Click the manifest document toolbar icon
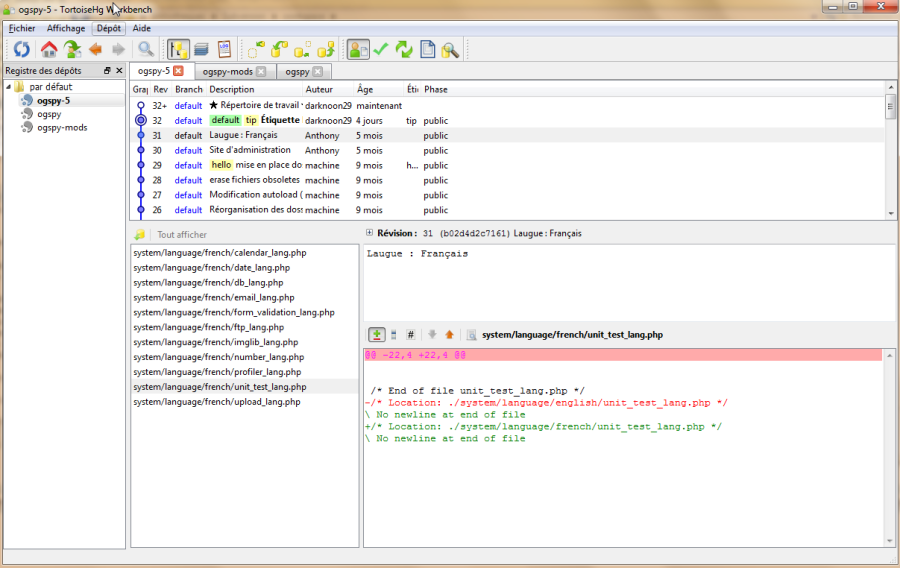 point(428,50)
